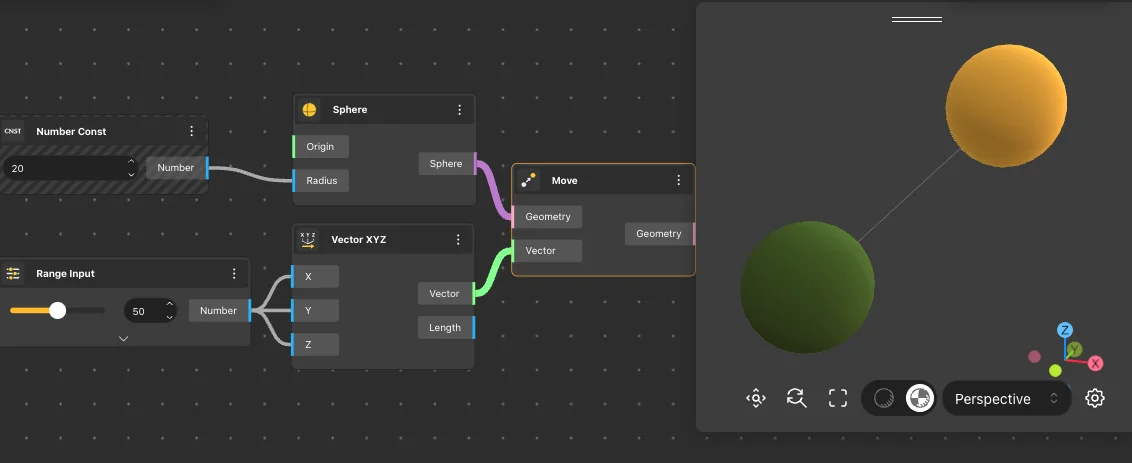
Task: Open the viewport settings gear
Action: coord(1095,399)
